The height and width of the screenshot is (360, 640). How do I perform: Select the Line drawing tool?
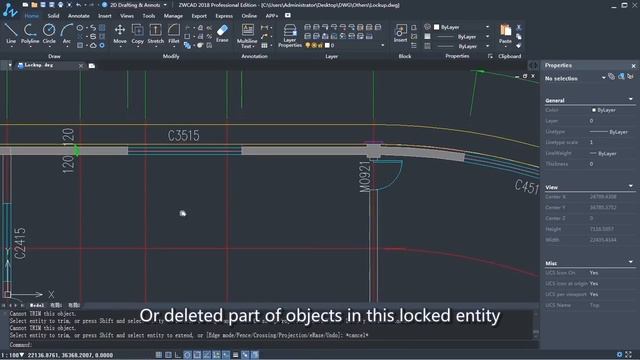tap(11, 33)
